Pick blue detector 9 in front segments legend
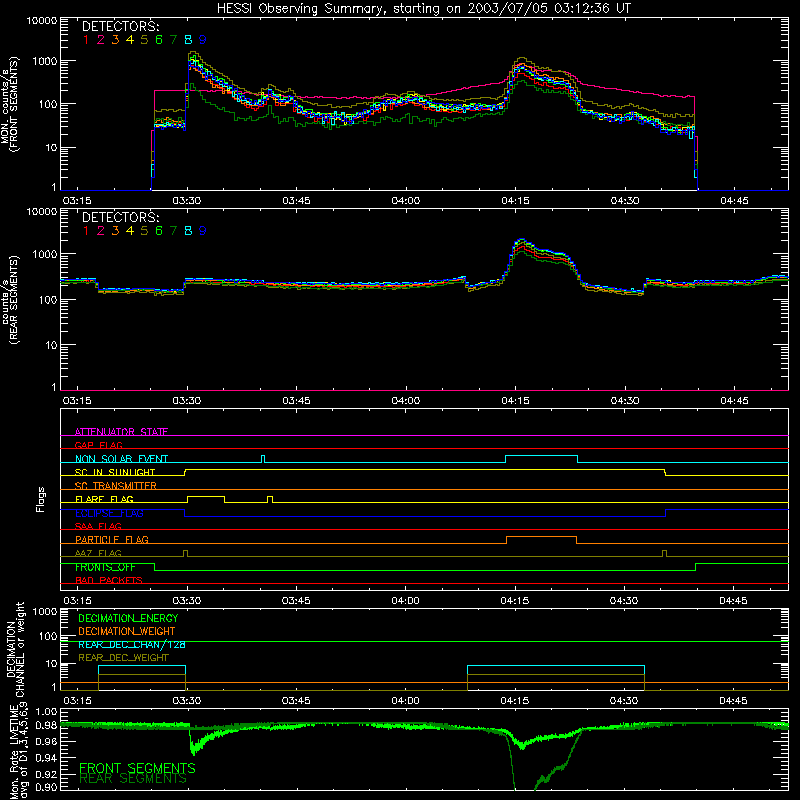This screenshot has width=800, height=800. [203, 40]
